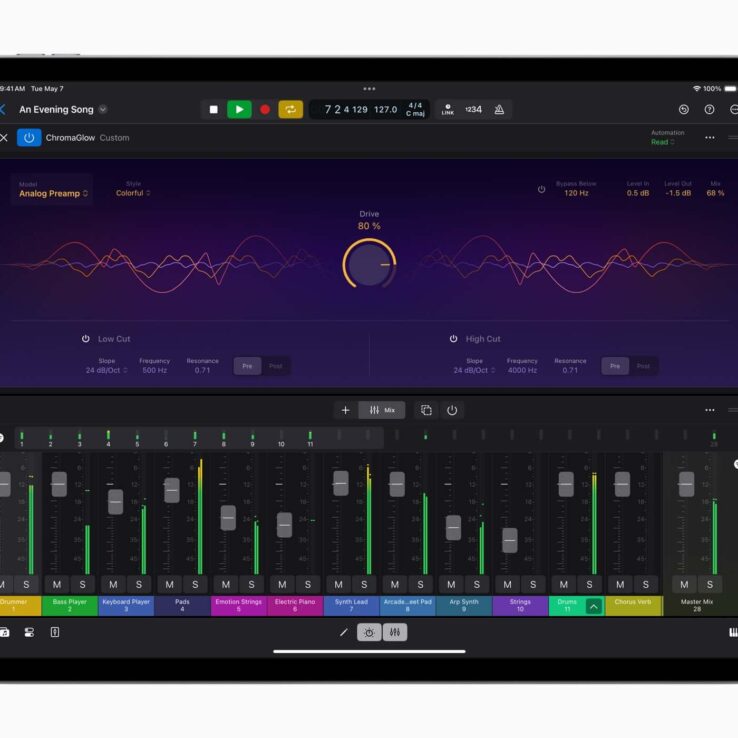Viewport: 738px width, 738px height.
Task: Toggle the LINK sync icon
Action: point(448,110)
